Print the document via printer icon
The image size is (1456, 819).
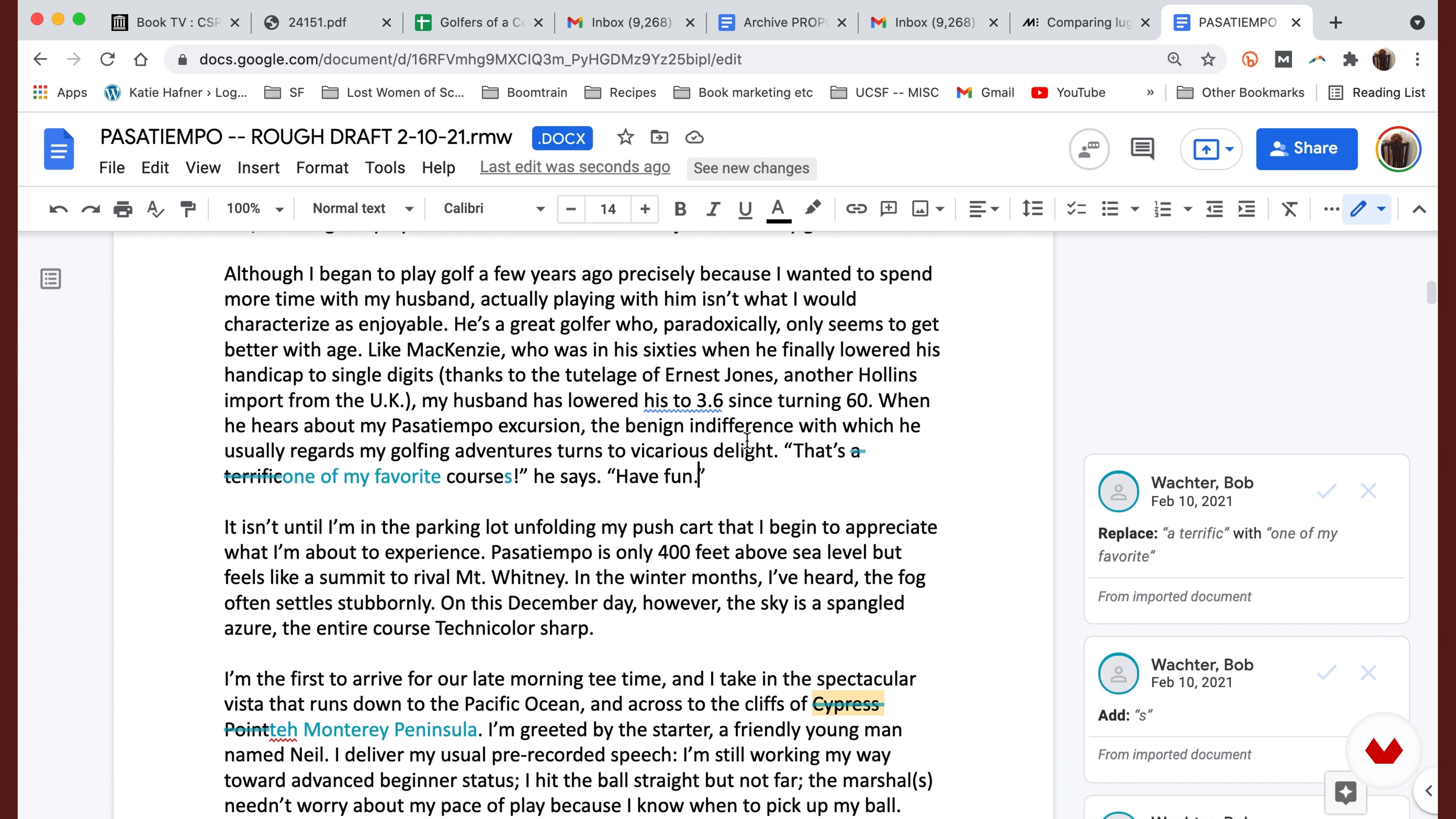(x=122, y=209)
